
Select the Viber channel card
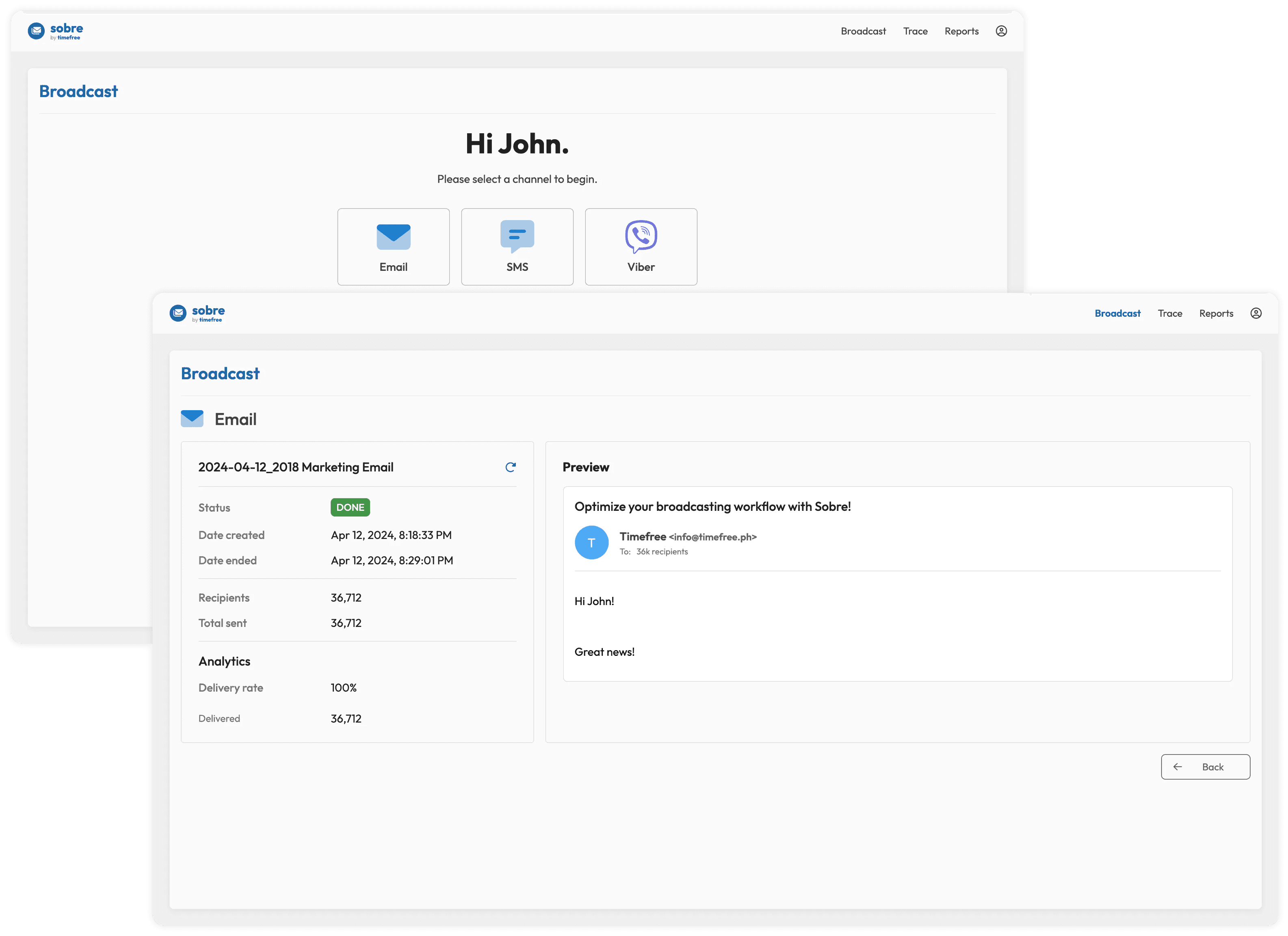pyautogui.click(x=641, y=247)
